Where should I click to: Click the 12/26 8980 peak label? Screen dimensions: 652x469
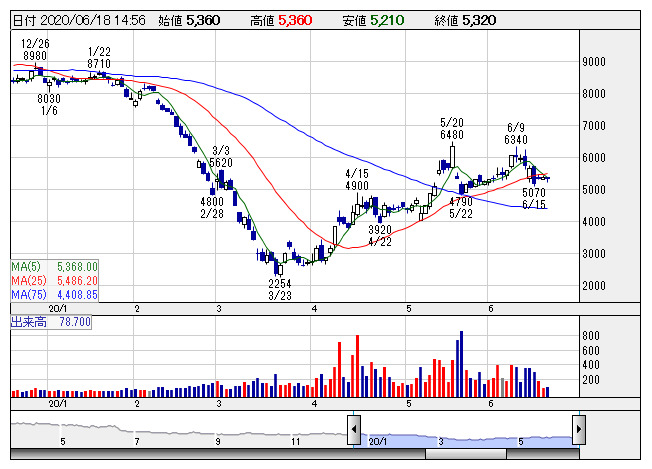[35, 49]
